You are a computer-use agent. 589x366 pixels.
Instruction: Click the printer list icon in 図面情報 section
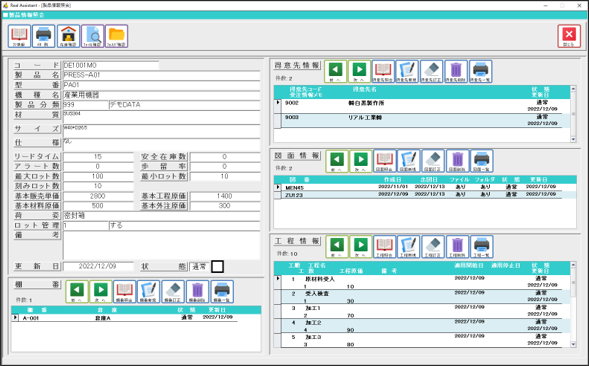pyautogui.click(x=482, y=161)
